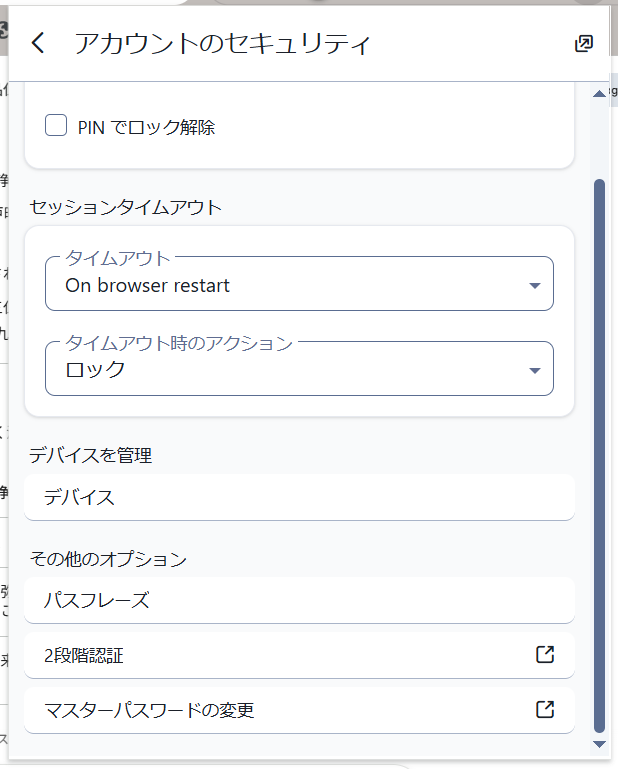Click the アカウントのセキュリティ page title
The height and width of the screenshot is (769, 618).
pyautogui.click(x=222, y=44)
